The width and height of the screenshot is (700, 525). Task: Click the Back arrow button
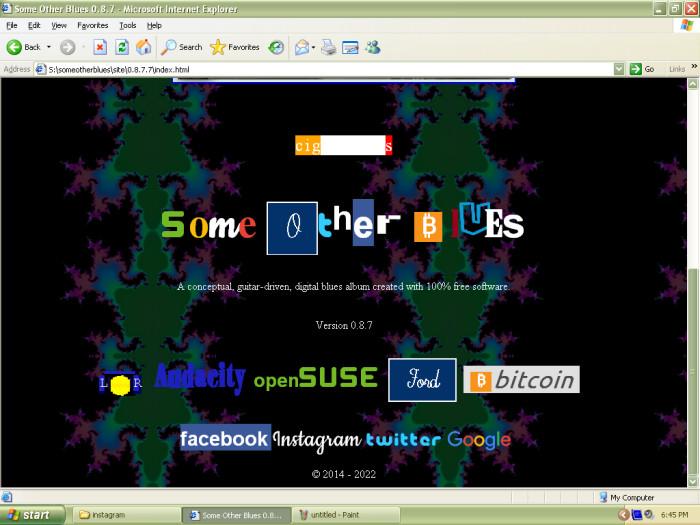[x=23, y=47]
